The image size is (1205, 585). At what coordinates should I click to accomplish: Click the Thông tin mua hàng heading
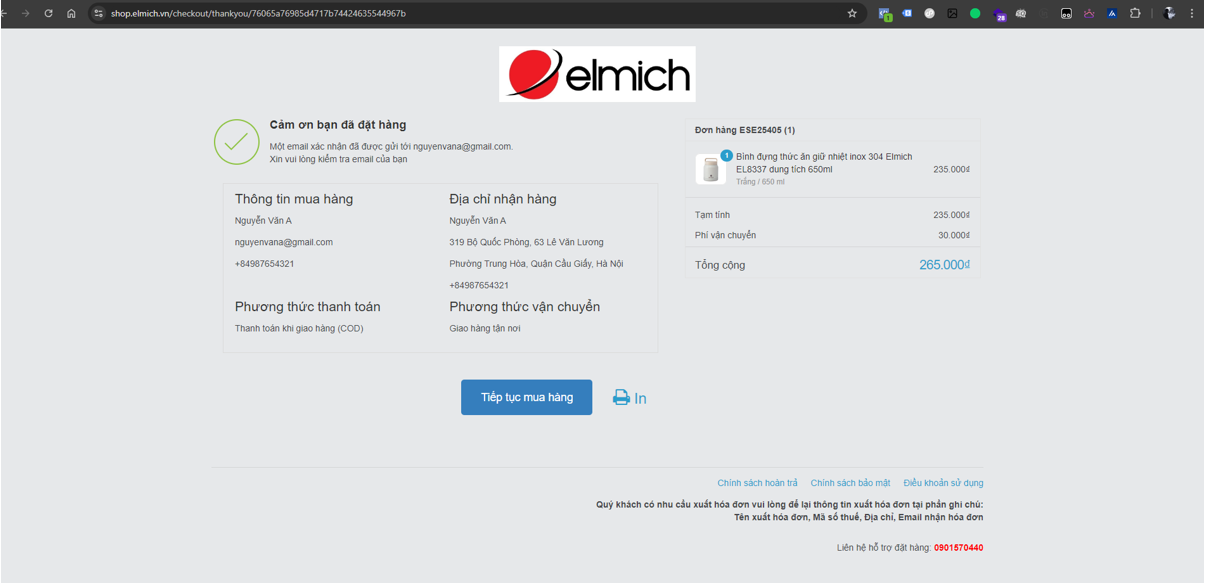click(x=294, y=199)
